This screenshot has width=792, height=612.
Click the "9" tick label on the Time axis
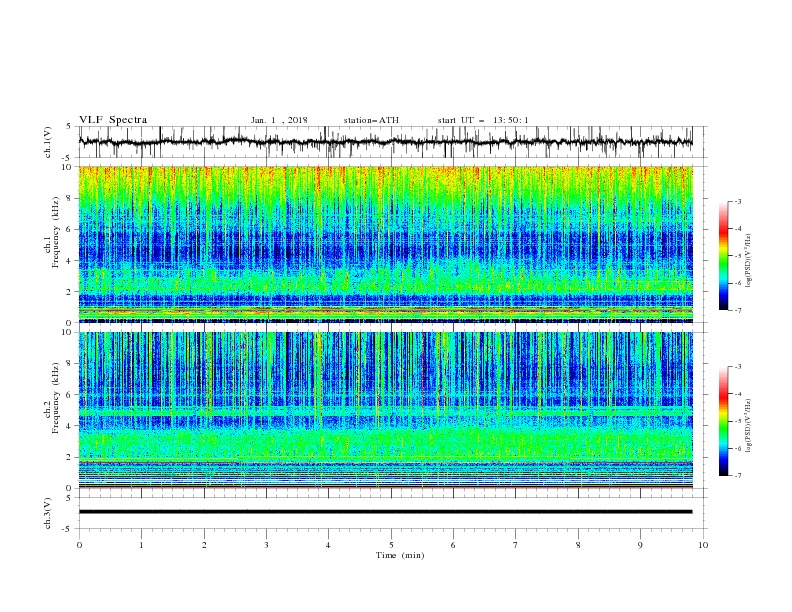point(640,545)
